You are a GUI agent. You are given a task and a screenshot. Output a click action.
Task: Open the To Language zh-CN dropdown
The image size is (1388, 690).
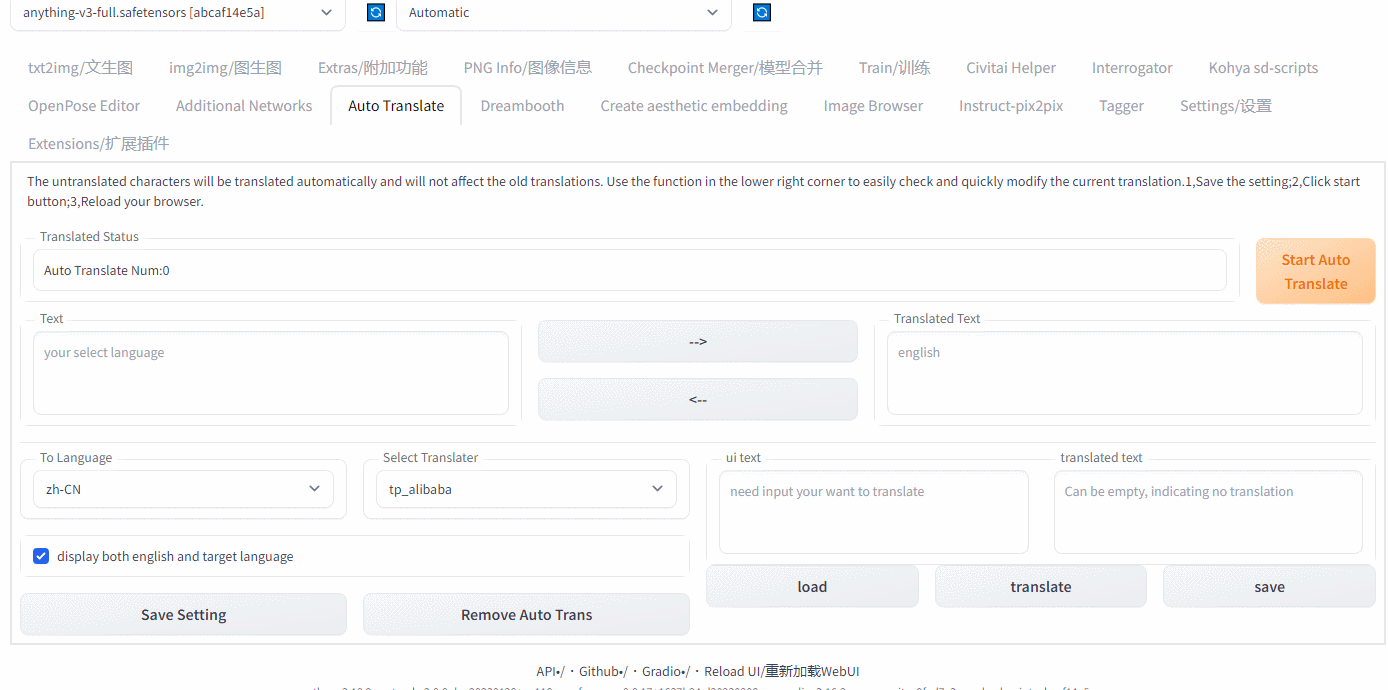[x=183, y=489]
